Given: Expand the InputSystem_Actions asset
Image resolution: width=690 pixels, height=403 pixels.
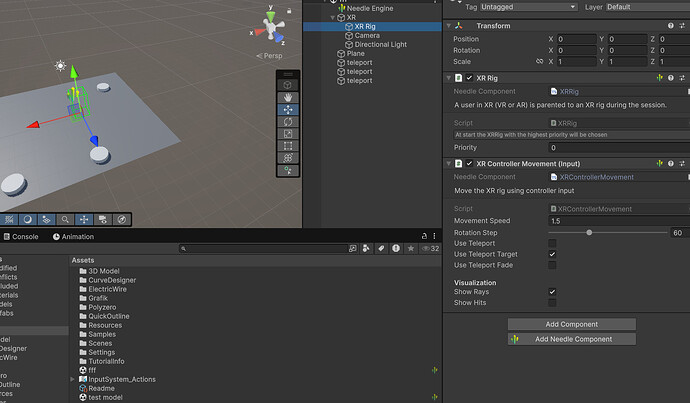Looking at the screenshot, I should [x=73, y=379].
